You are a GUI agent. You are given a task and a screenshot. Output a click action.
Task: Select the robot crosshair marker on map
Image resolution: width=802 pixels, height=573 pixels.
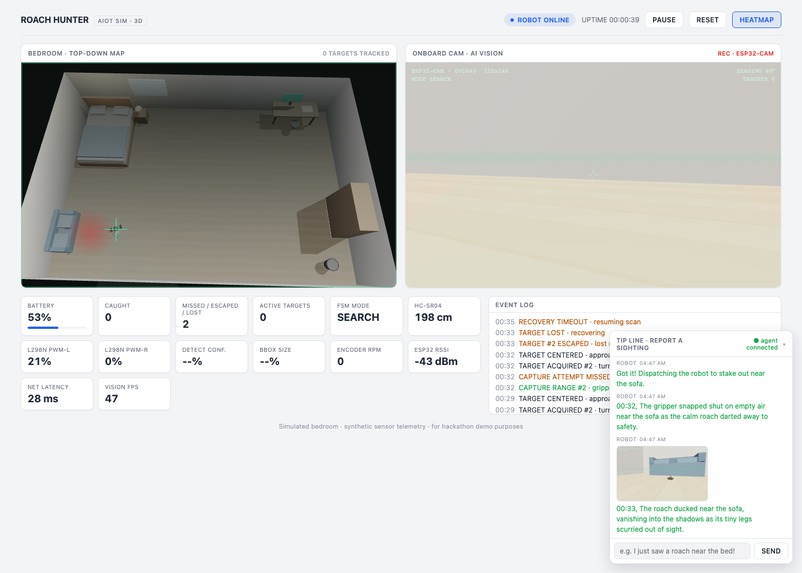coord(116,229)
